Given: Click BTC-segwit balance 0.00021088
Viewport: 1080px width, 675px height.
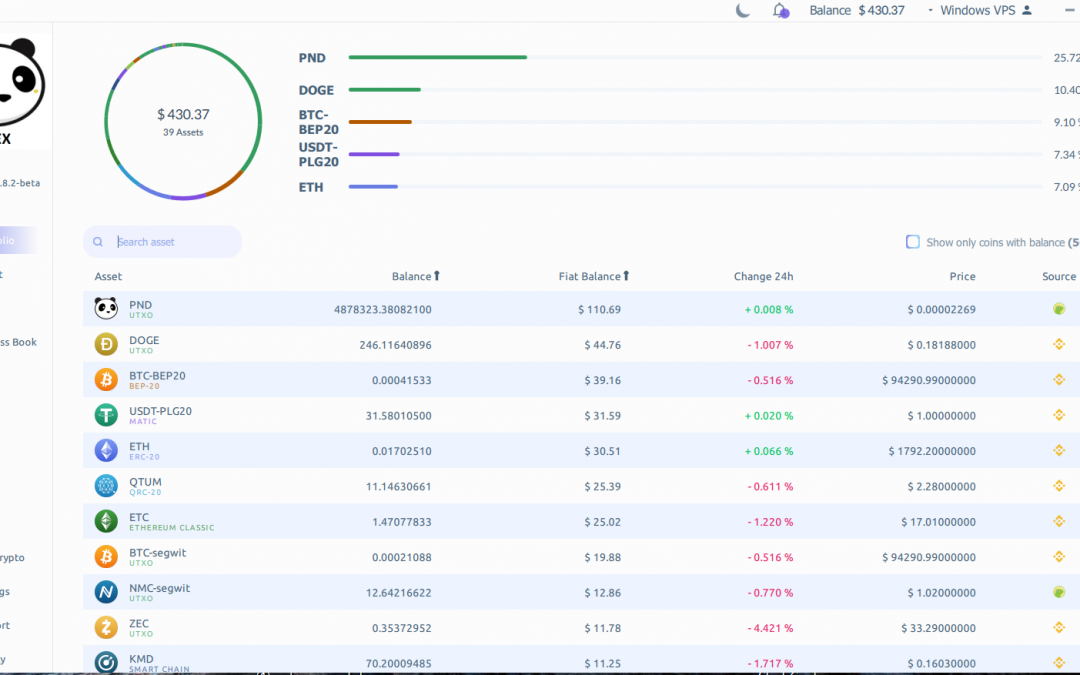Looking at the screenshot, I should pos(402,557).
